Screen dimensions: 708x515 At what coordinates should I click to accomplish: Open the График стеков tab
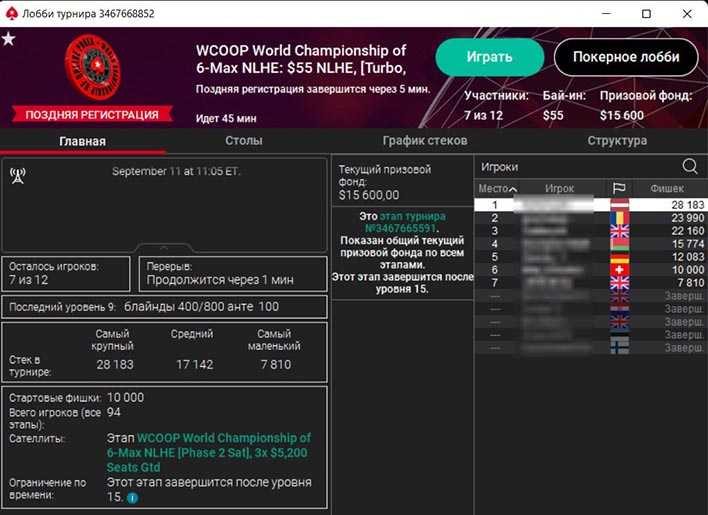[x=425, y=140]
